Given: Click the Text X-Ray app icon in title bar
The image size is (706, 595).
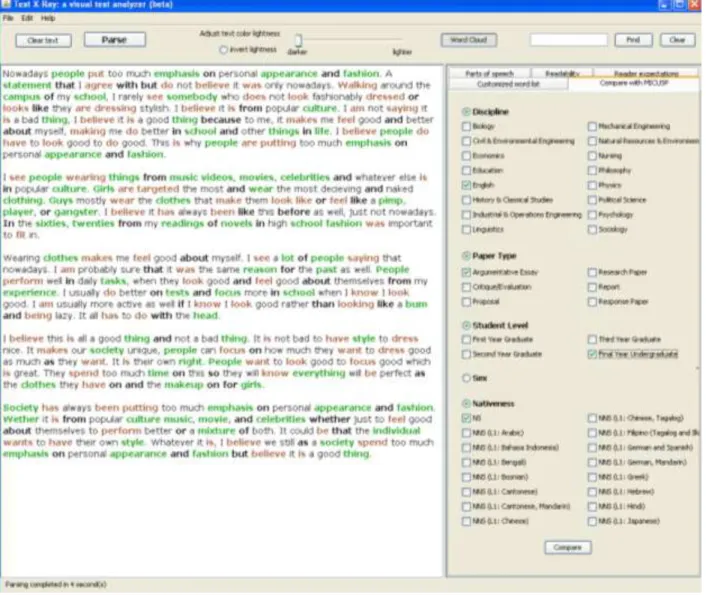Looking at the screenshot, I should 5,5.
